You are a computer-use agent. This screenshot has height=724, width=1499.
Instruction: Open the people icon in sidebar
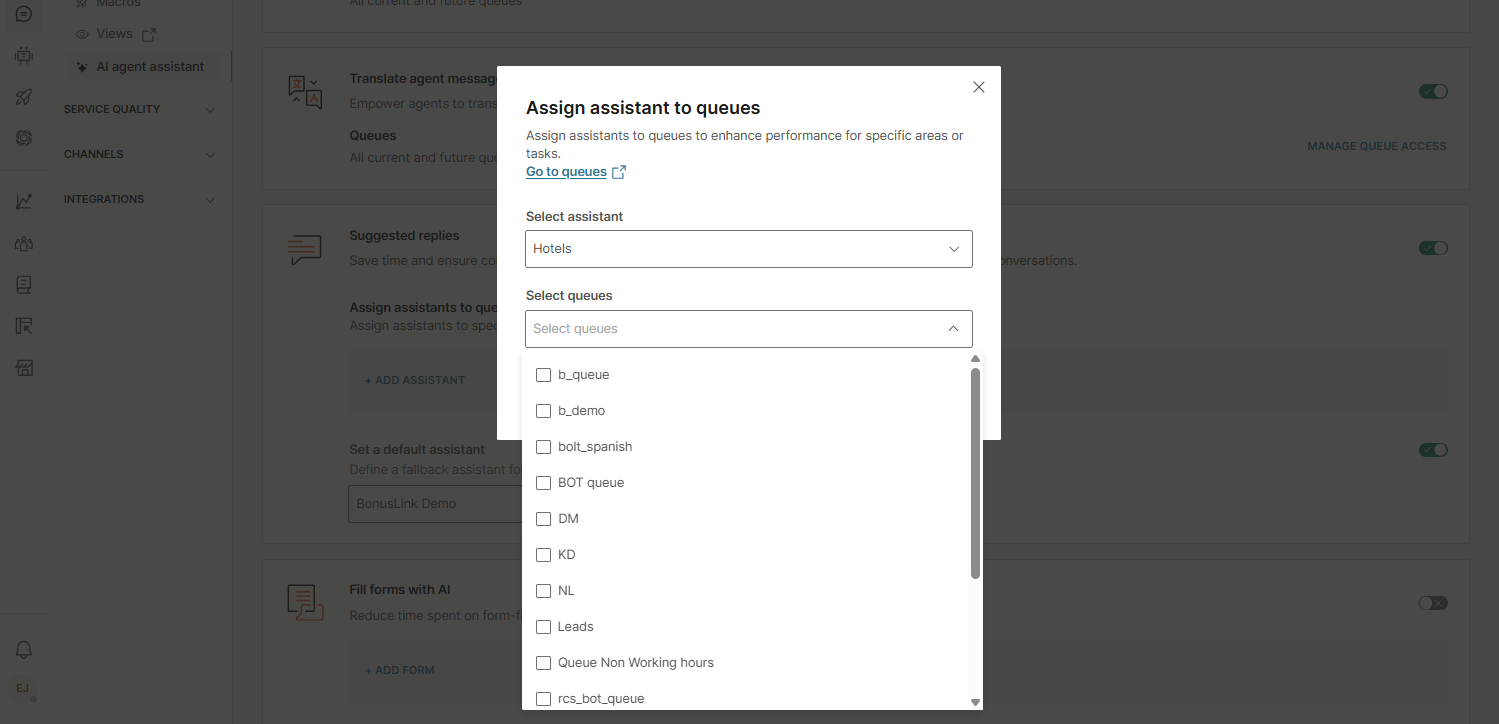(x=24, y=243)
